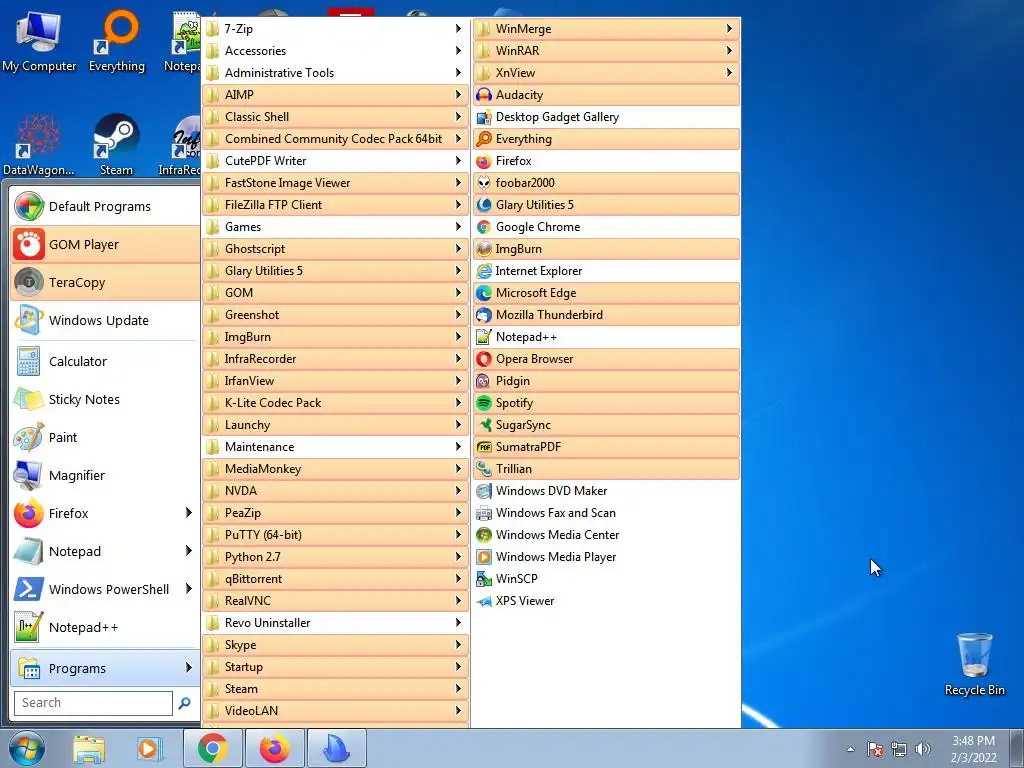
Task: Open the Audacity headphones icon
Action: point(484,95)
